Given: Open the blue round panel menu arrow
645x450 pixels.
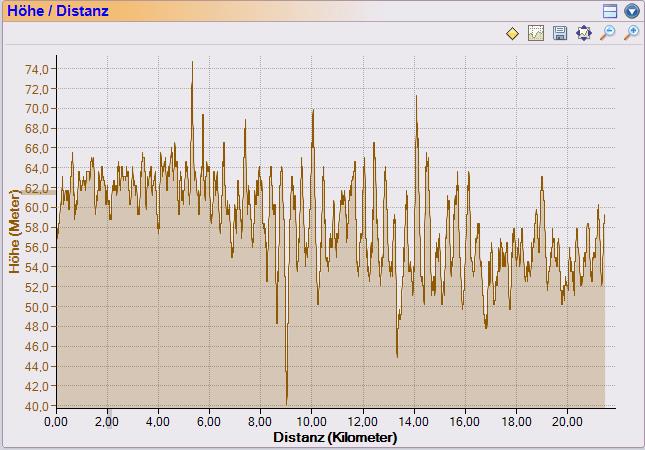Looking at the screenshot, I should click(x=631, y=11).
